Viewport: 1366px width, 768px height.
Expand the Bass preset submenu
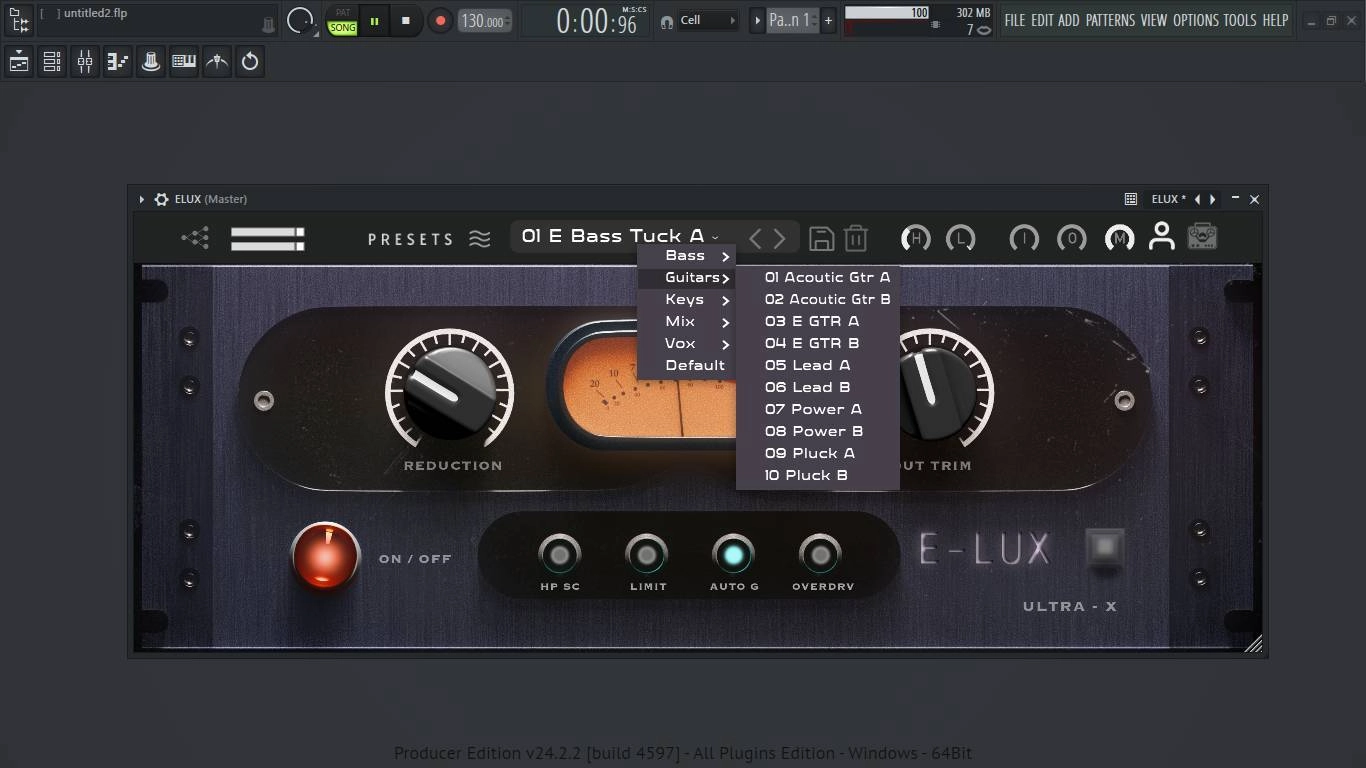coord(687,256)
